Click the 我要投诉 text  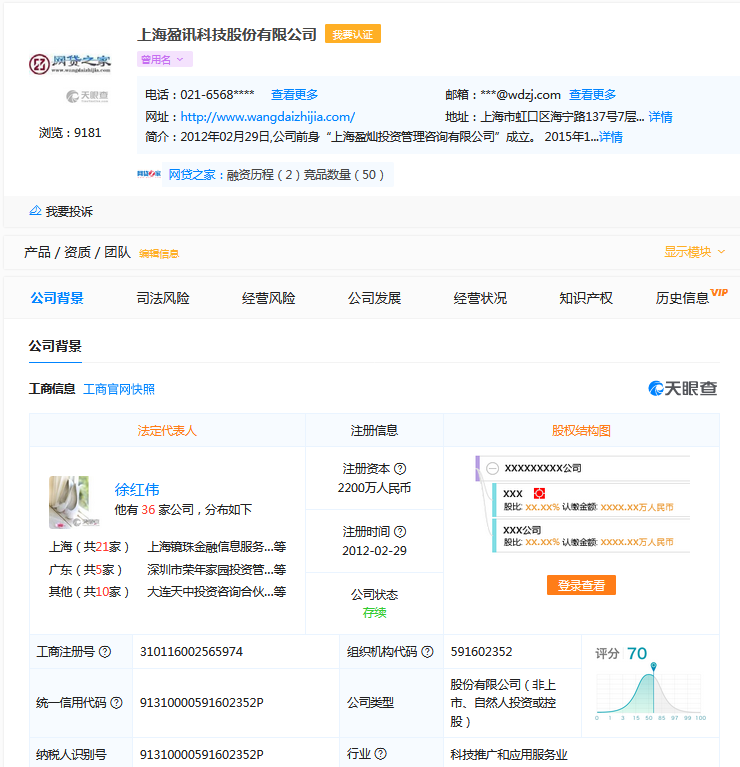click(69, 211)
